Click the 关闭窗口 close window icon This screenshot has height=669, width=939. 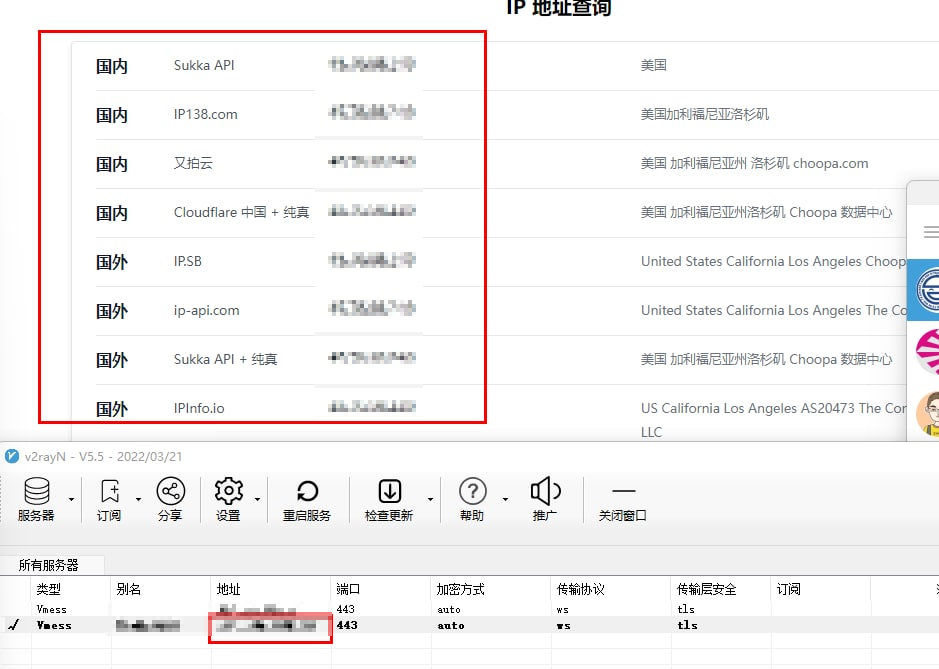623,492
